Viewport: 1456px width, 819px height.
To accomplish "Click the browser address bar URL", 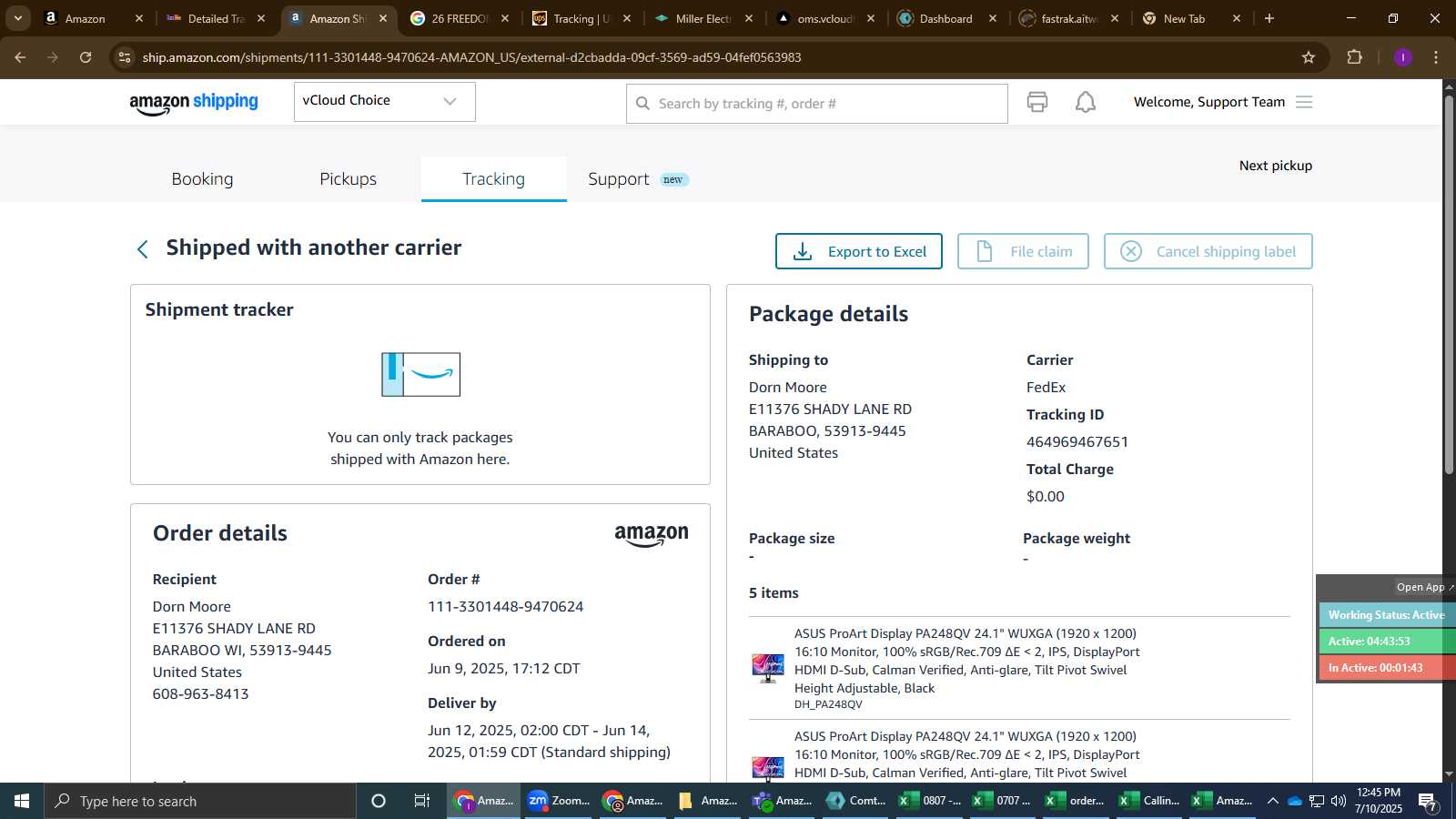I will point(471,57).
